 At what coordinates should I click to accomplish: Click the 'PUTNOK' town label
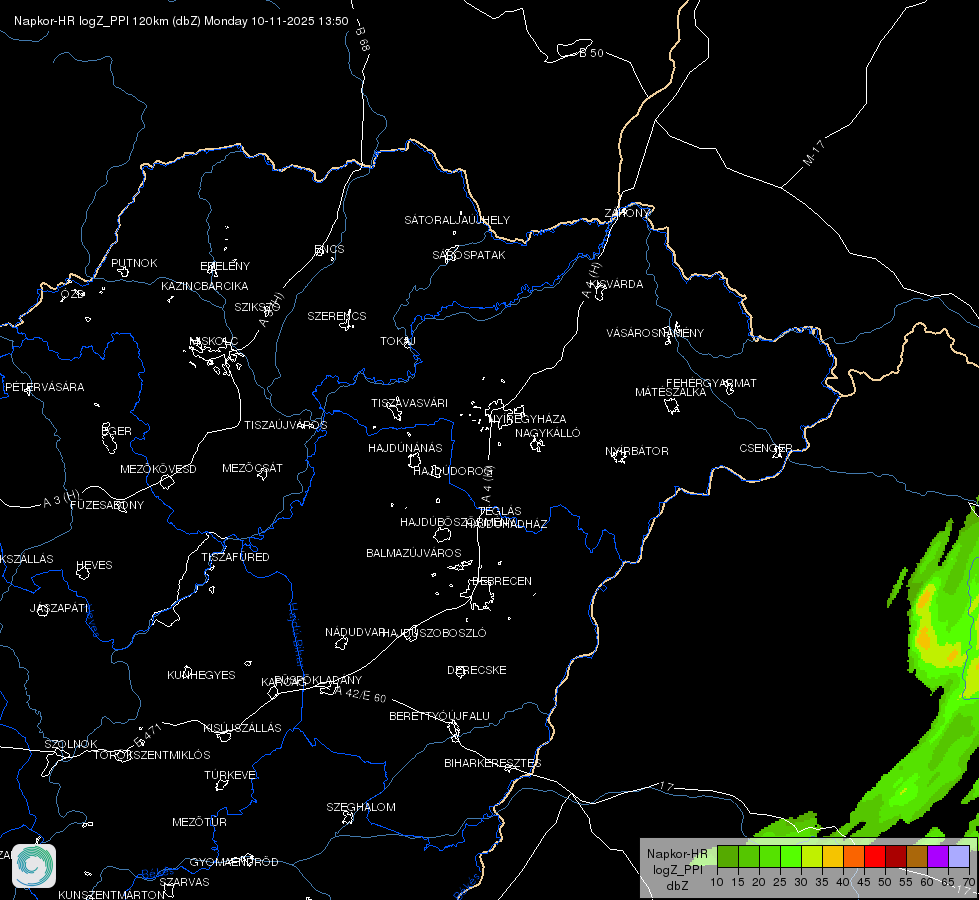[x=134, y=263]
